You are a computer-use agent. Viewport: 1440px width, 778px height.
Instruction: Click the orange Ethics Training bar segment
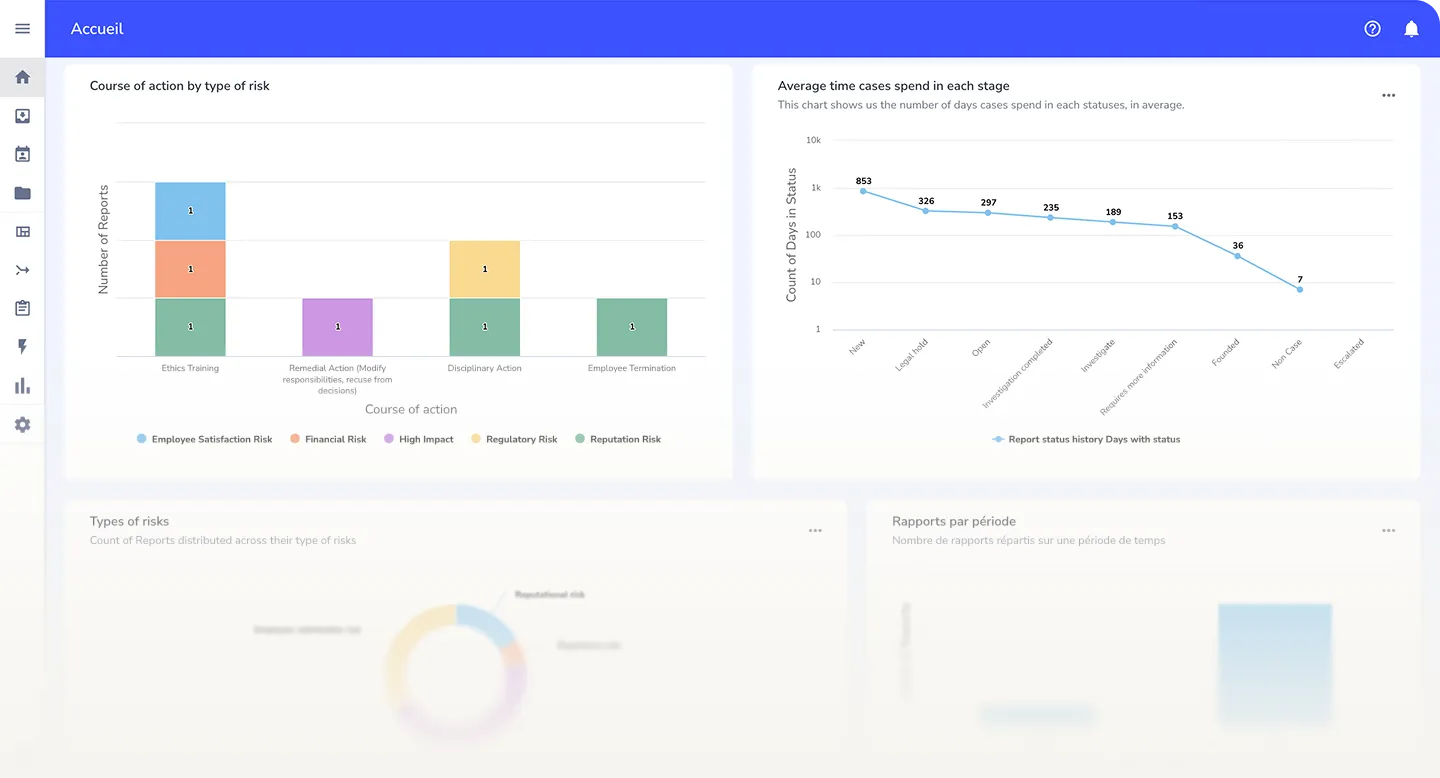[190, 269]
